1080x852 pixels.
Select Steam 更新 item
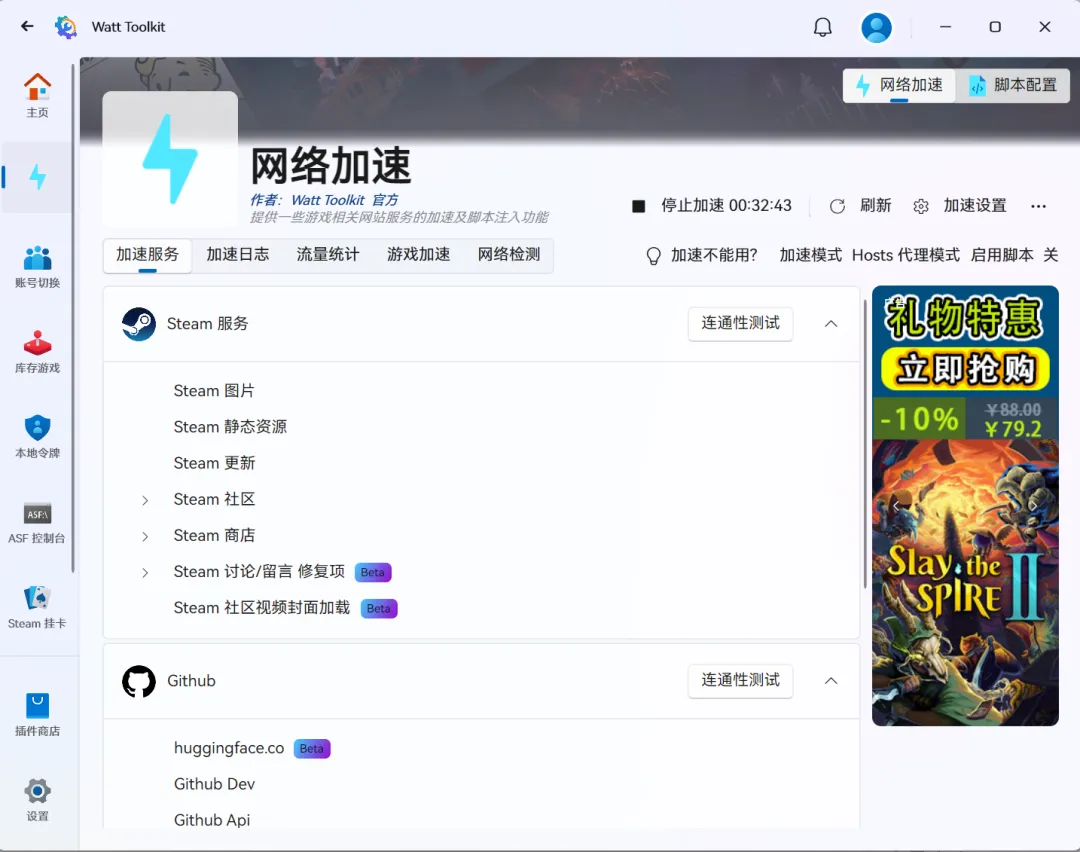[214, 464]
